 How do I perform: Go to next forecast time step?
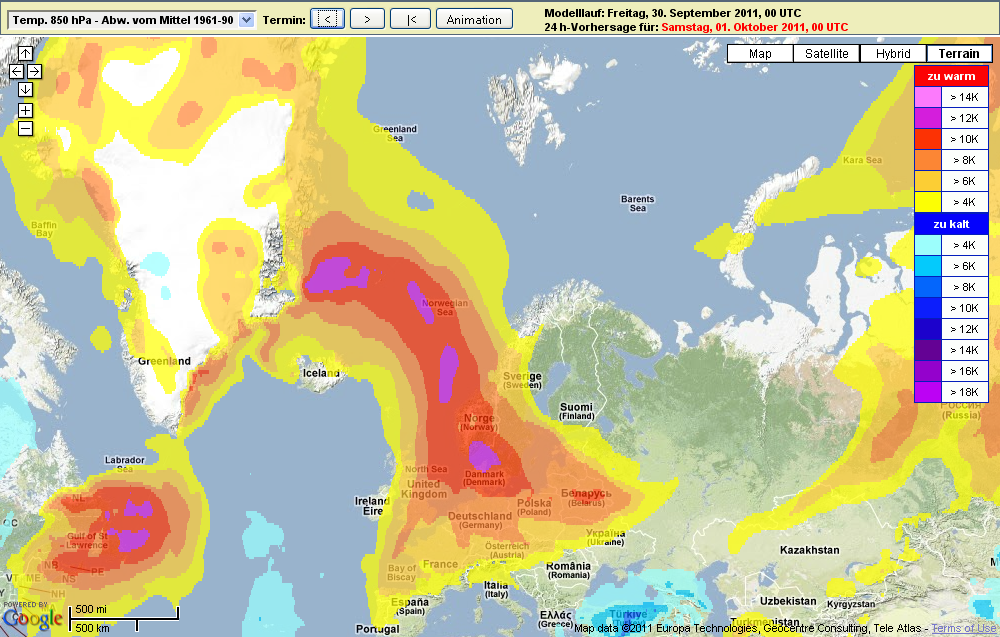[367, 19]
